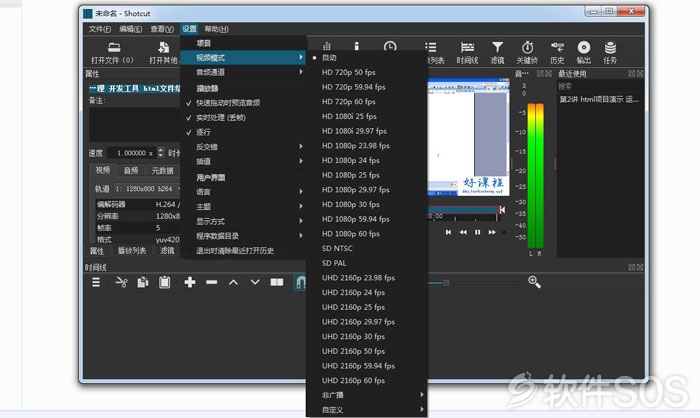
Task: Open the 任务 jobs icon
Action: 610,47
